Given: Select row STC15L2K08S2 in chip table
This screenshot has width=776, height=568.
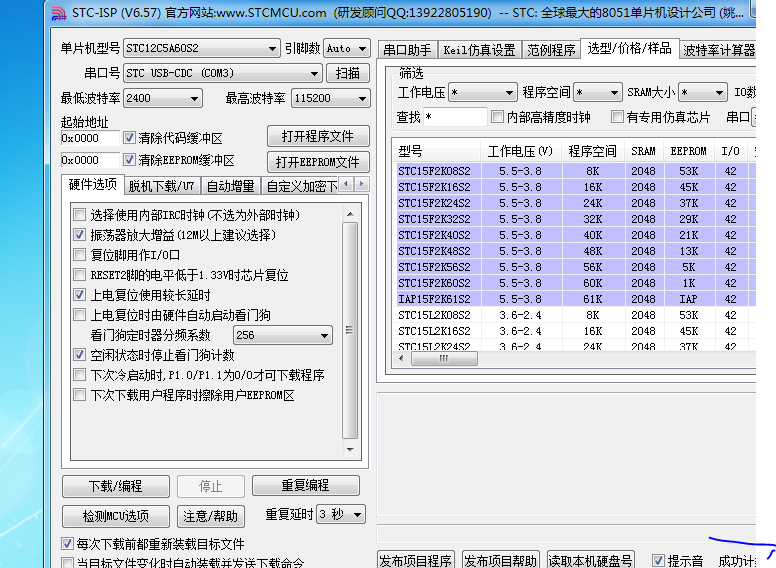Looking at the screenshot, I should [x=575, y=315].
